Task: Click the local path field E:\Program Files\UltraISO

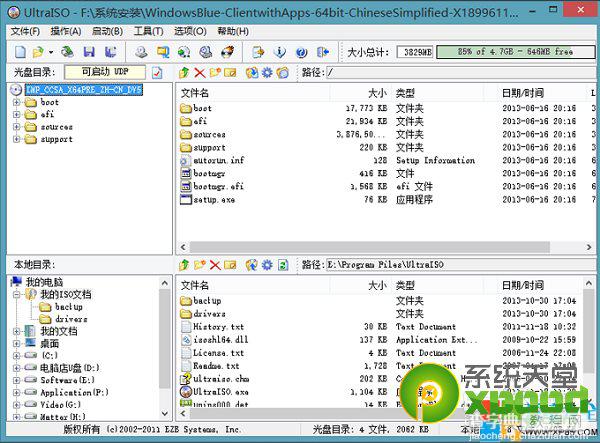Action: [462, 265]
